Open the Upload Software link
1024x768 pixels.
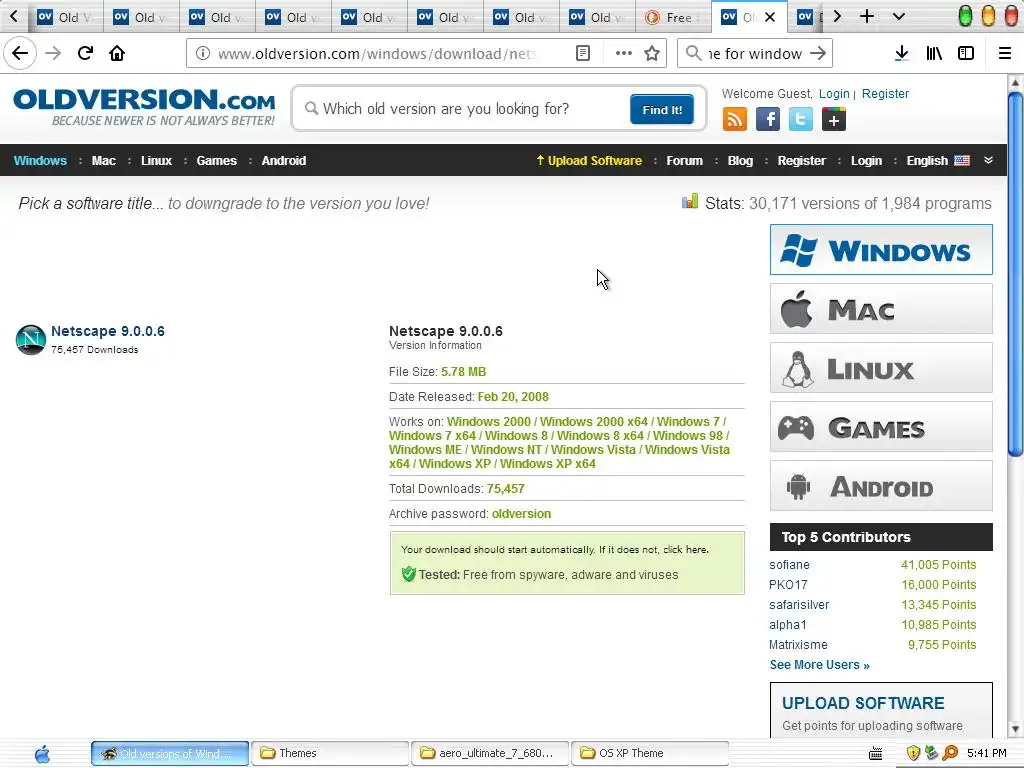[588, 161]
